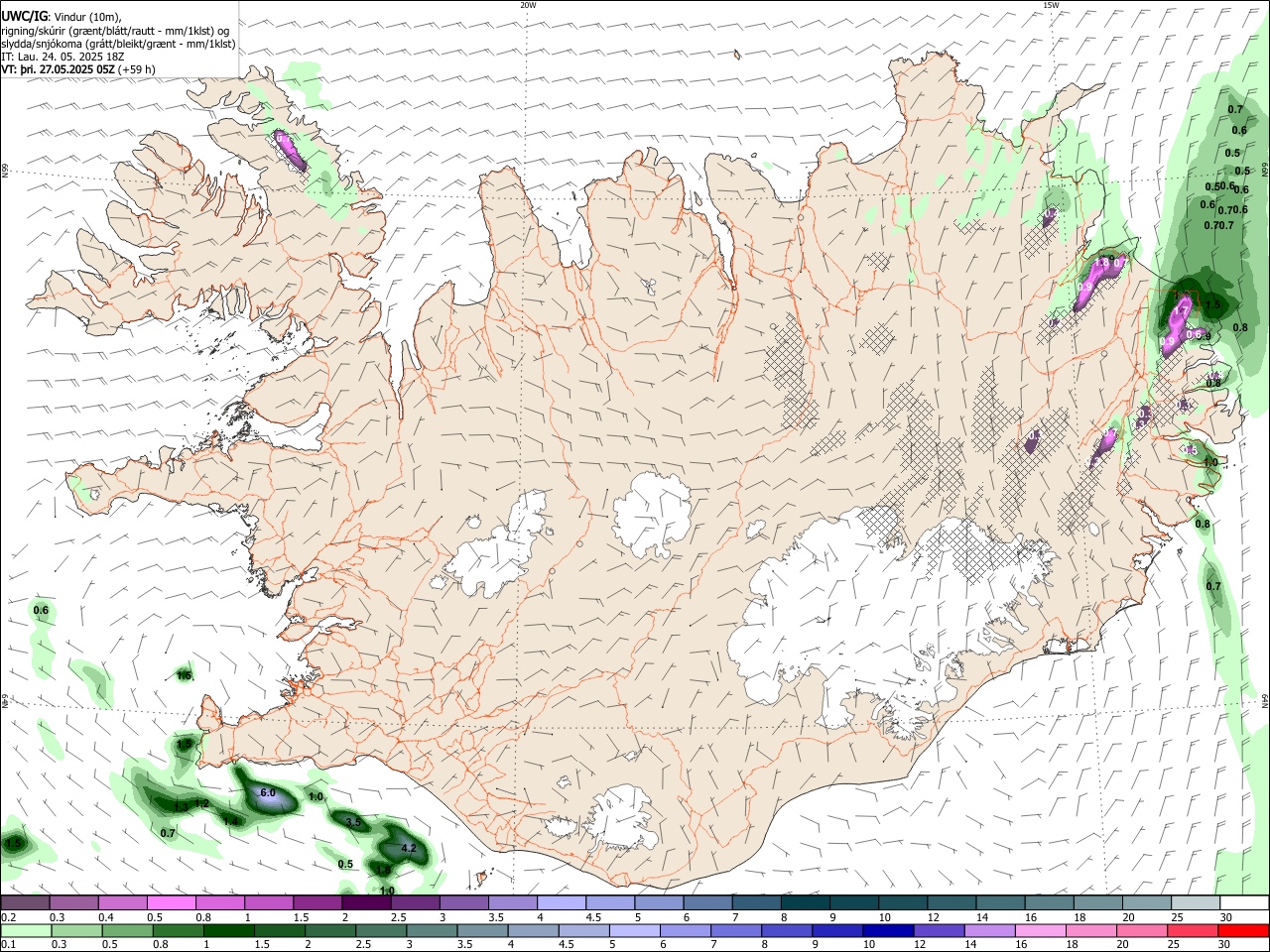Viewport: 1270px width, 952px height.
Task: Select the dark teal swatch labeled 8 in upper legend
Action: 806,902
